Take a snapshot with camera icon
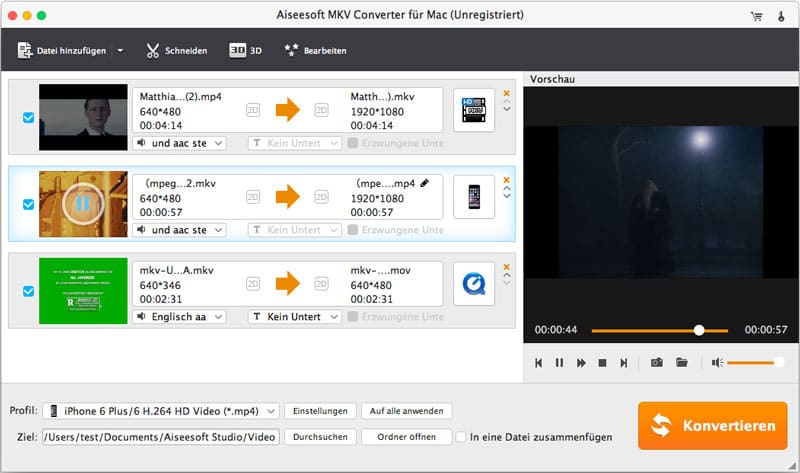The width and height of the screenshot is (800, 473). point(657,362)
